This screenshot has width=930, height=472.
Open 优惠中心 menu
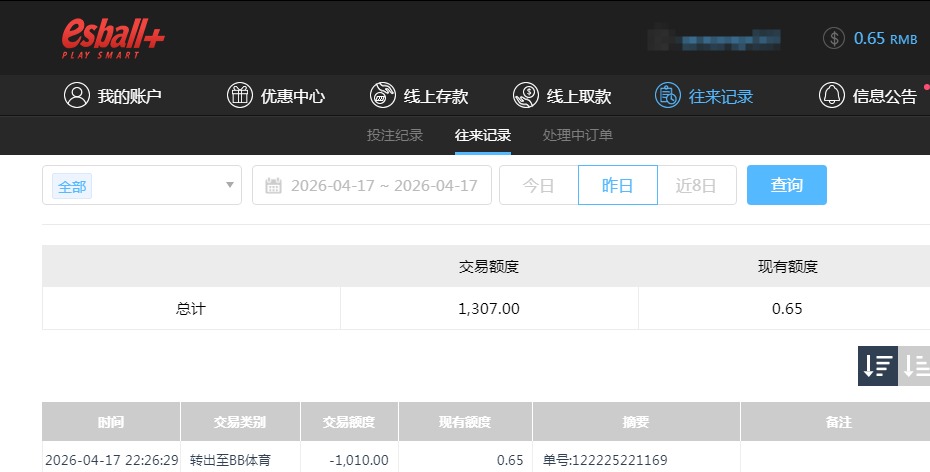point(276,95)
